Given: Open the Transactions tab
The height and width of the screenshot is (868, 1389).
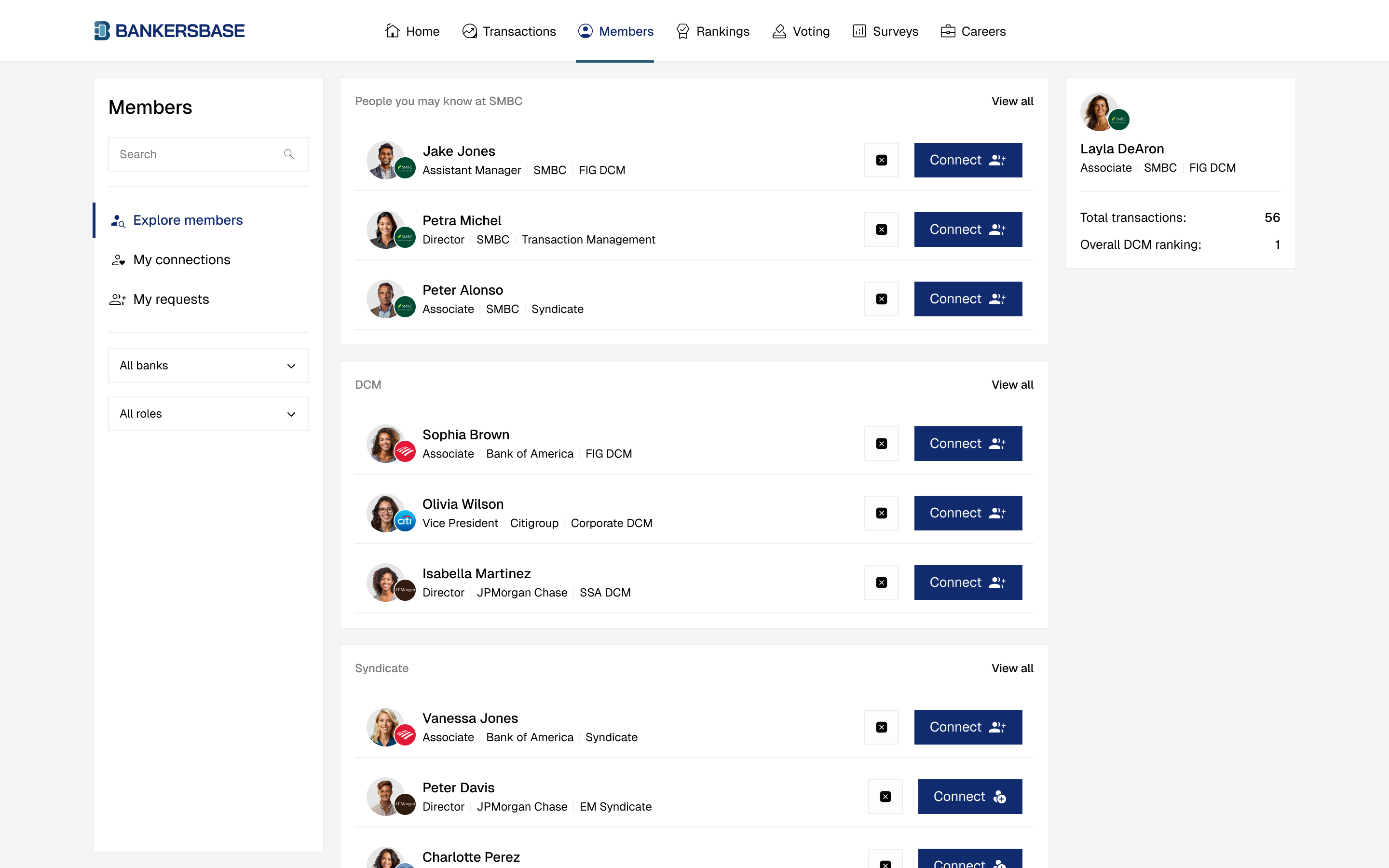Looking at the screenshot, I should pos(509,31).
